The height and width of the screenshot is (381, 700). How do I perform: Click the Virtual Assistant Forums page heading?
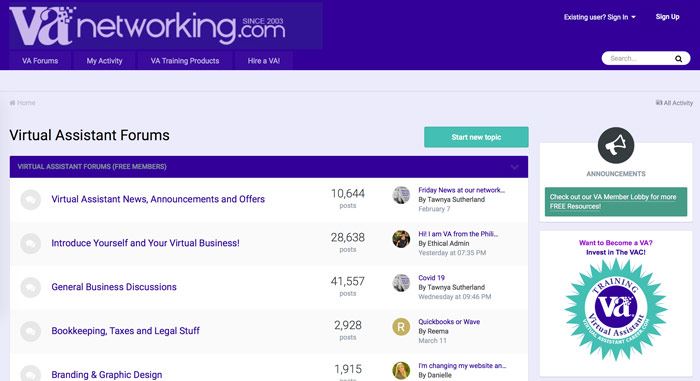tap(89, 135)
